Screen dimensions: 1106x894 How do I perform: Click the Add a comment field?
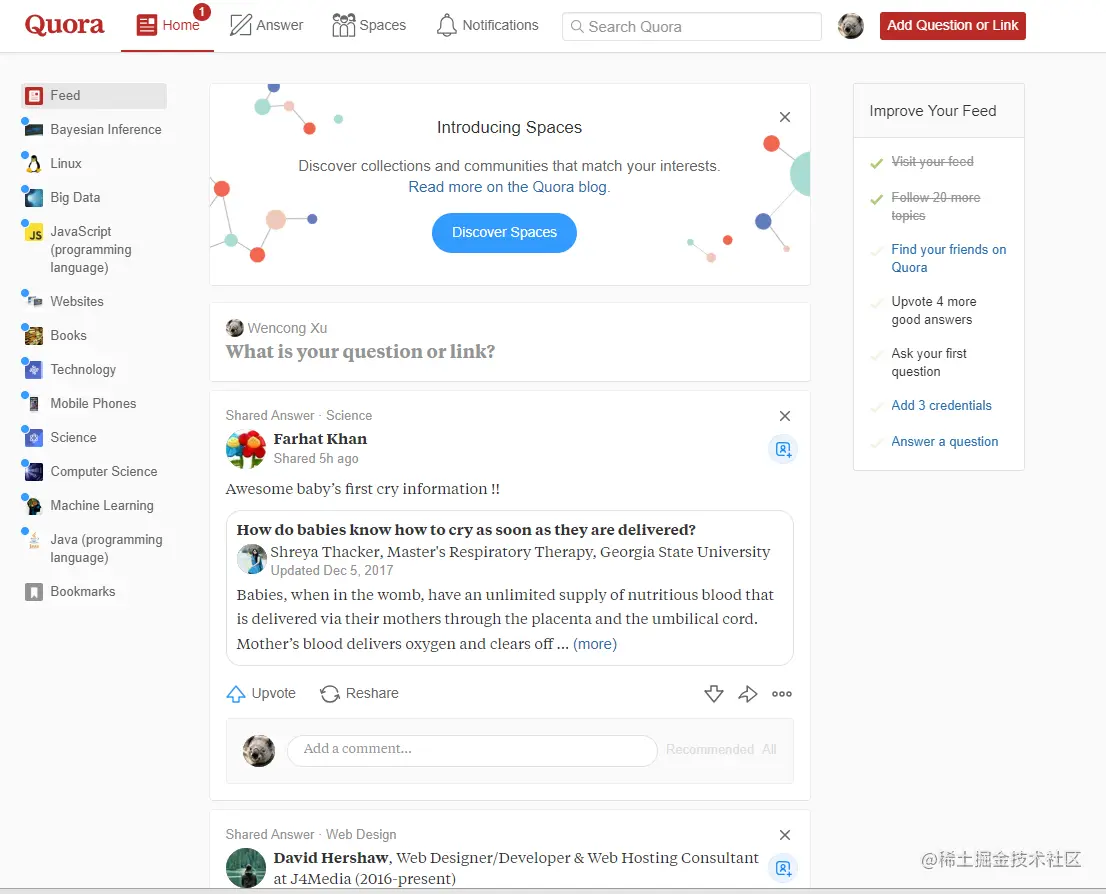point(472,750)
